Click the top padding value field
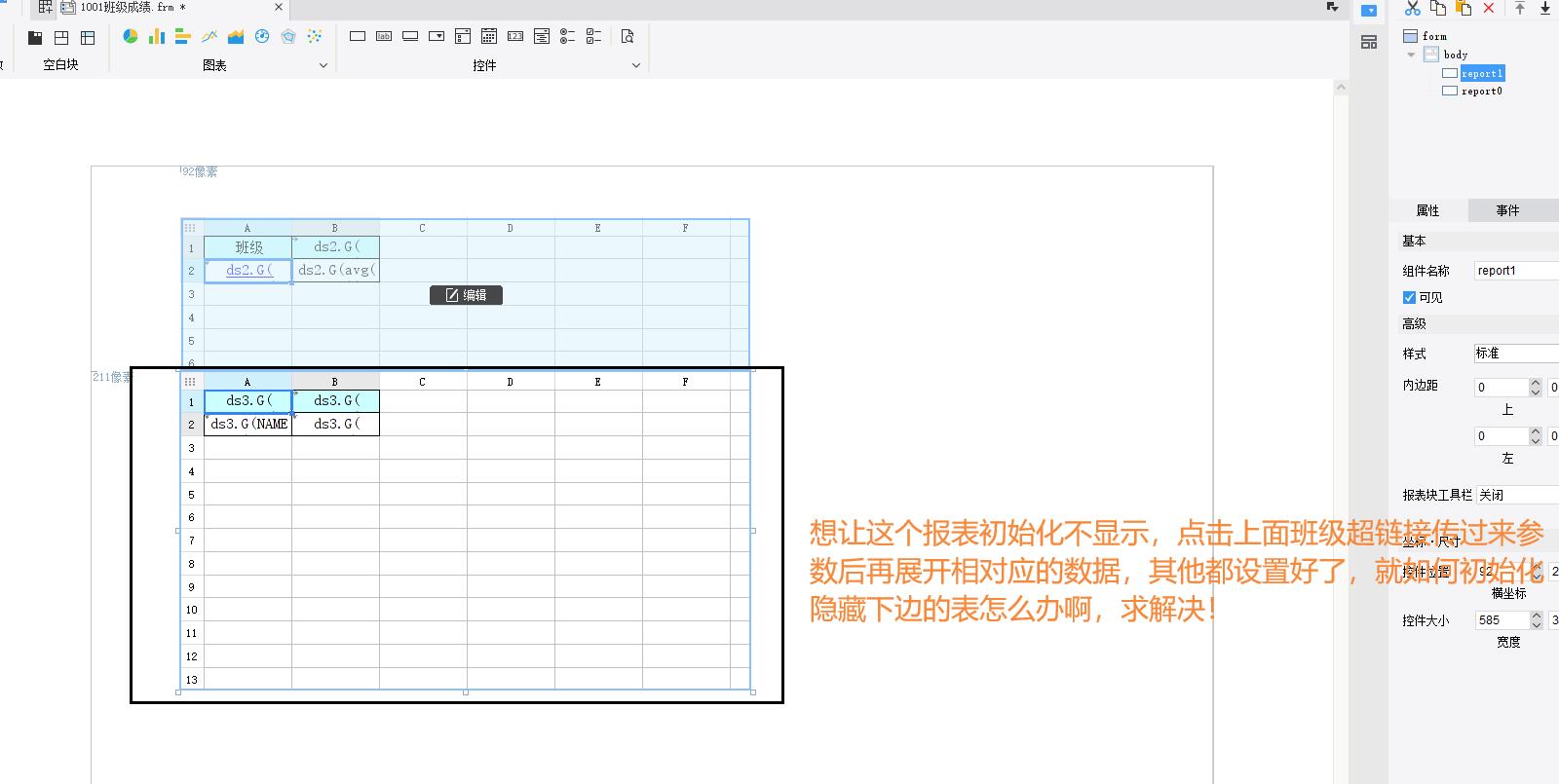This screenshot has width=1559, height=784. (1501, 387)
